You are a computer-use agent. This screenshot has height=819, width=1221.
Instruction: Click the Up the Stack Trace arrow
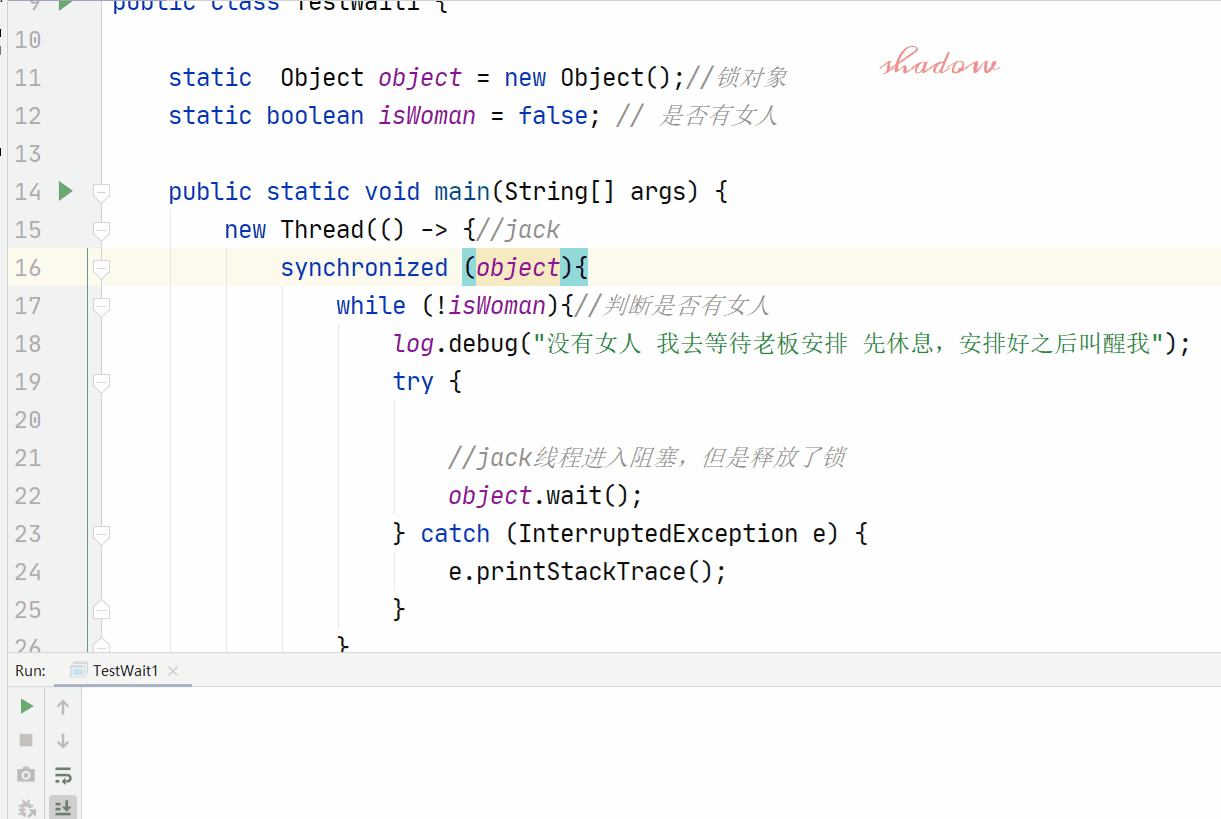(63, 707)
